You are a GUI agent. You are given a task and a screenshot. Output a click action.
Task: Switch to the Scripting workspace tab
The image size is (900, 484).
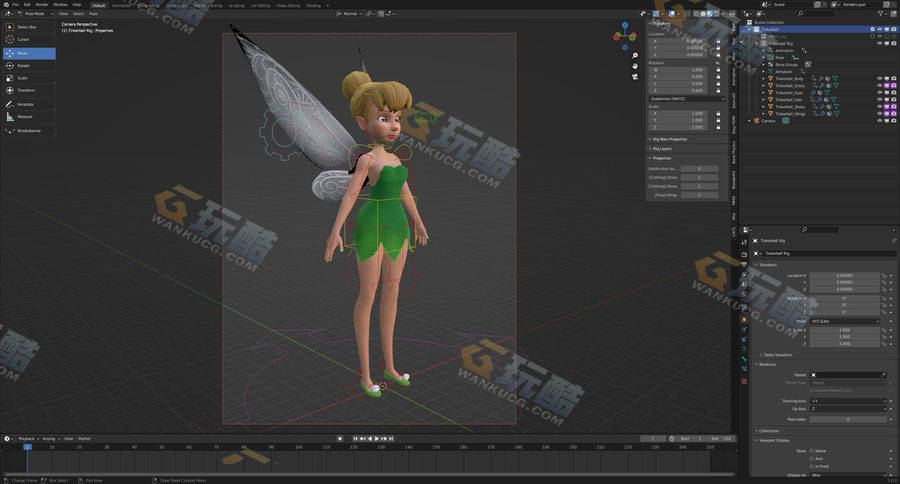click(236, 5)
